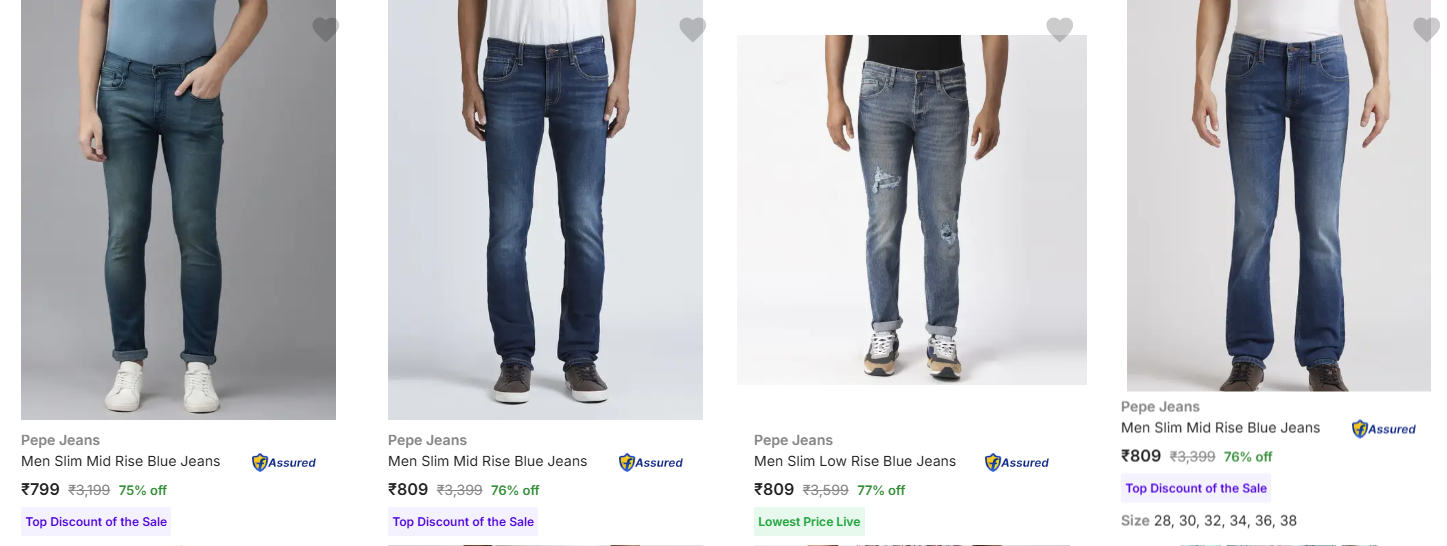Click Assured badge on Low Rise Blue Jeans
Viewport: 1447px width, 546px height.
coord(1017,463)
